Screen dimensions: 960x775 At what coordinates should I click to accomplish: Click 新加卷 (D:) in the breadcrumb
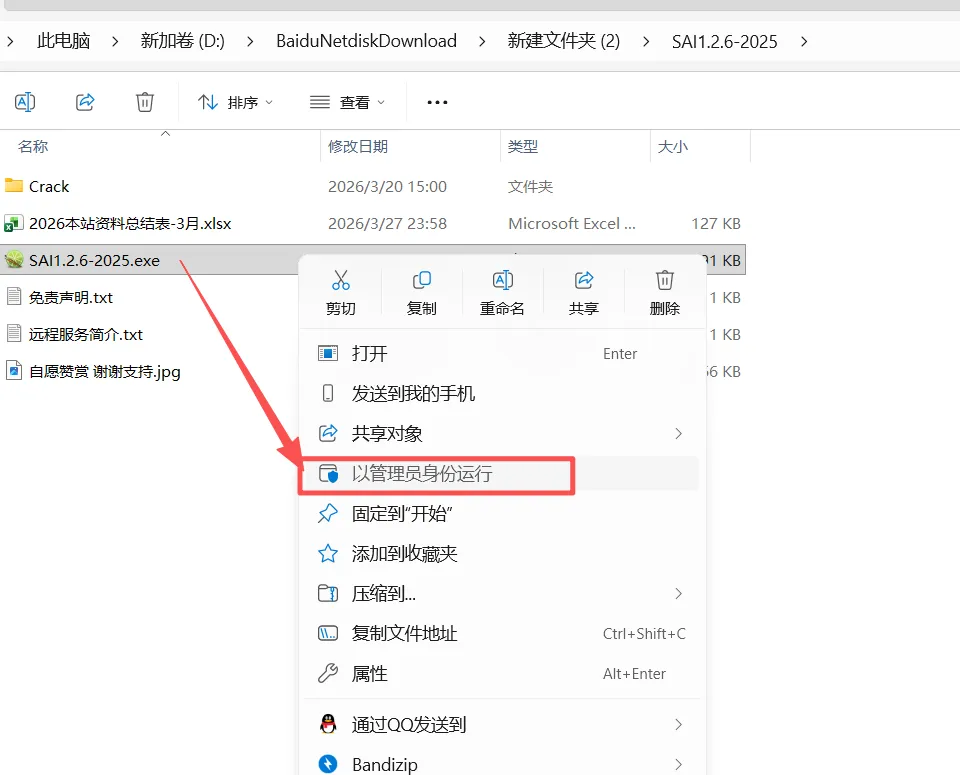[182, 41]
